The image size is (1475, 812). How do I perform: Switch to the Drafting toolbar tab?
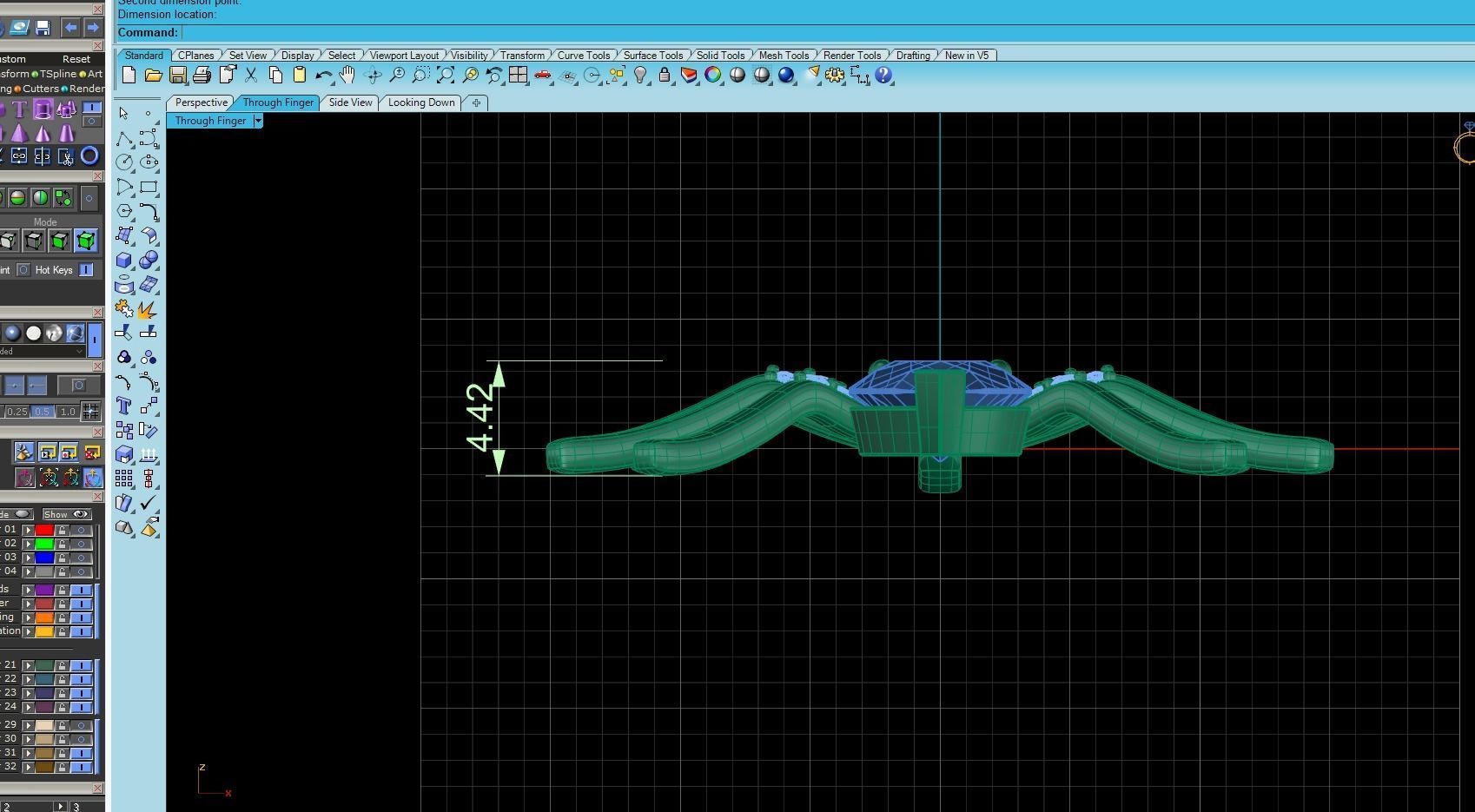click(x=913, y=55)
